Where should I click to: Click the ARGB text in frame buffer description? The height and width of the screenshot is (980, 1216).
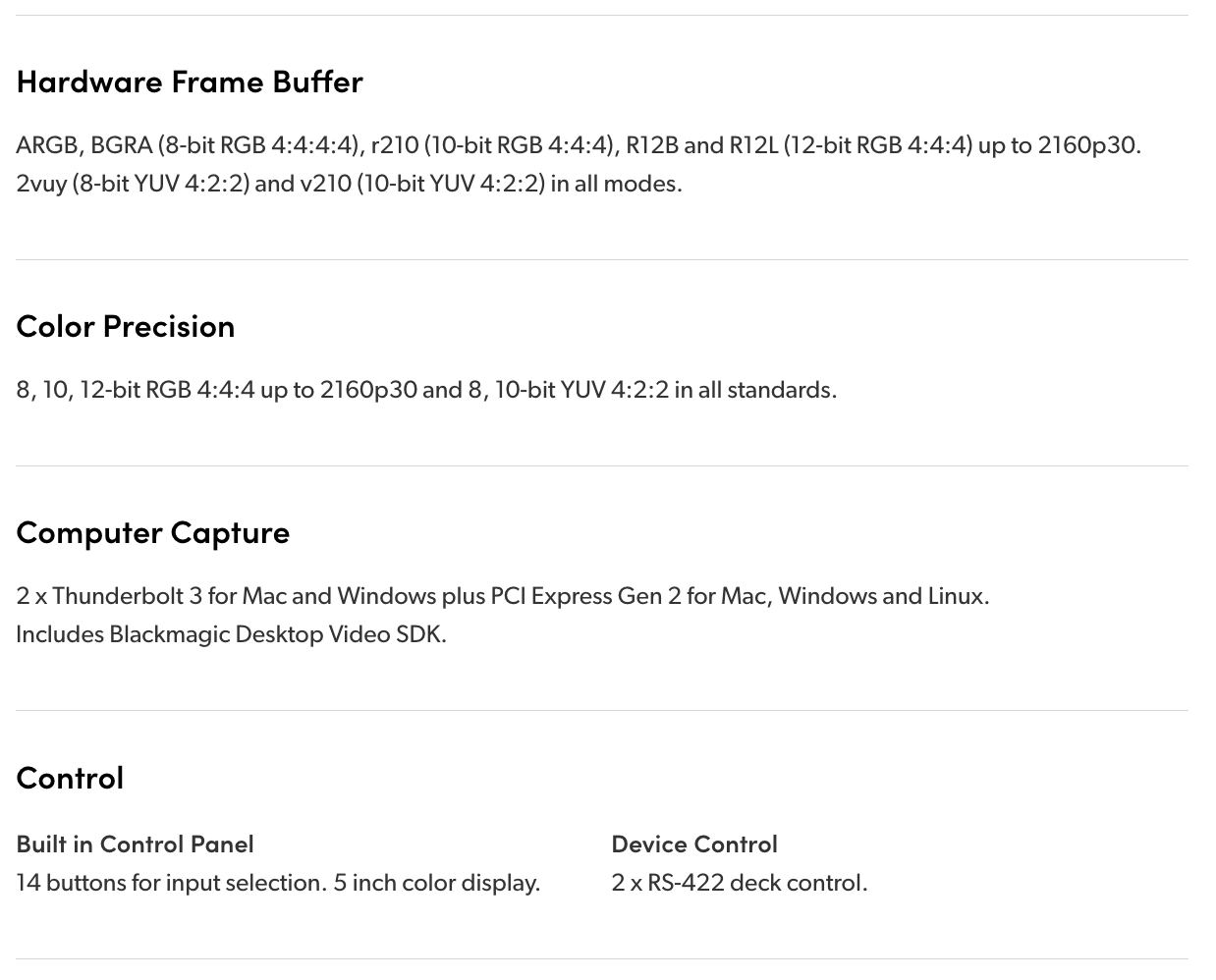click(x=46, y=145)
